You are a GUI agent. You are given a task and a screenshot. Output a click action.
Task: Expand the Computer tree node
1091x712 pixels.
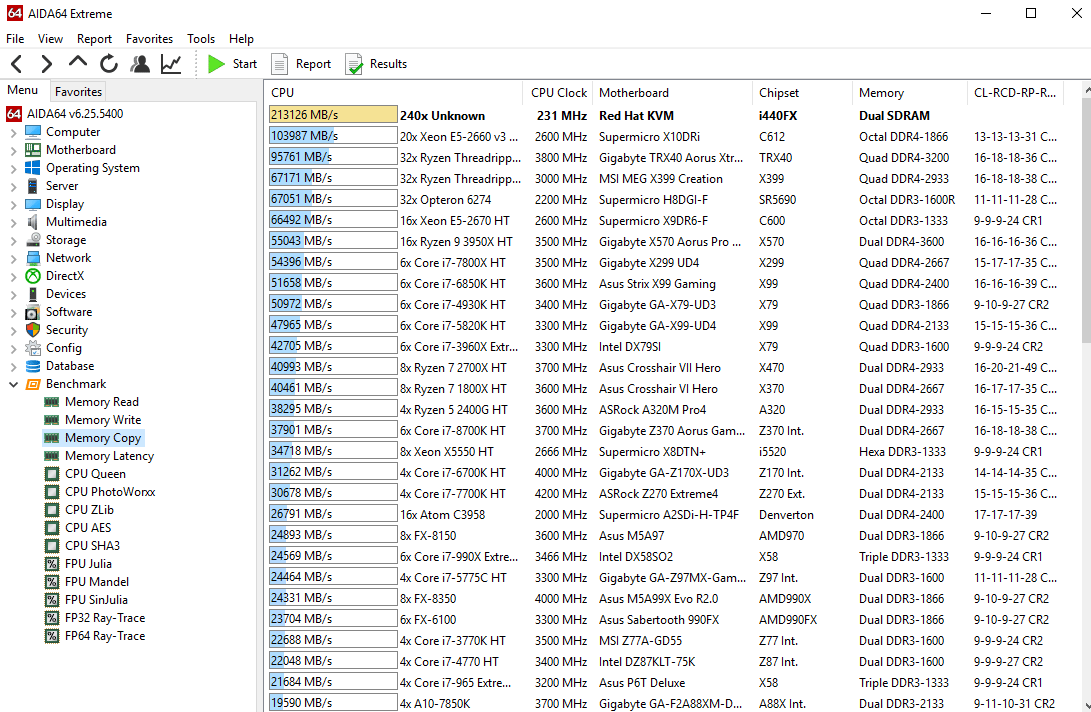13,132
